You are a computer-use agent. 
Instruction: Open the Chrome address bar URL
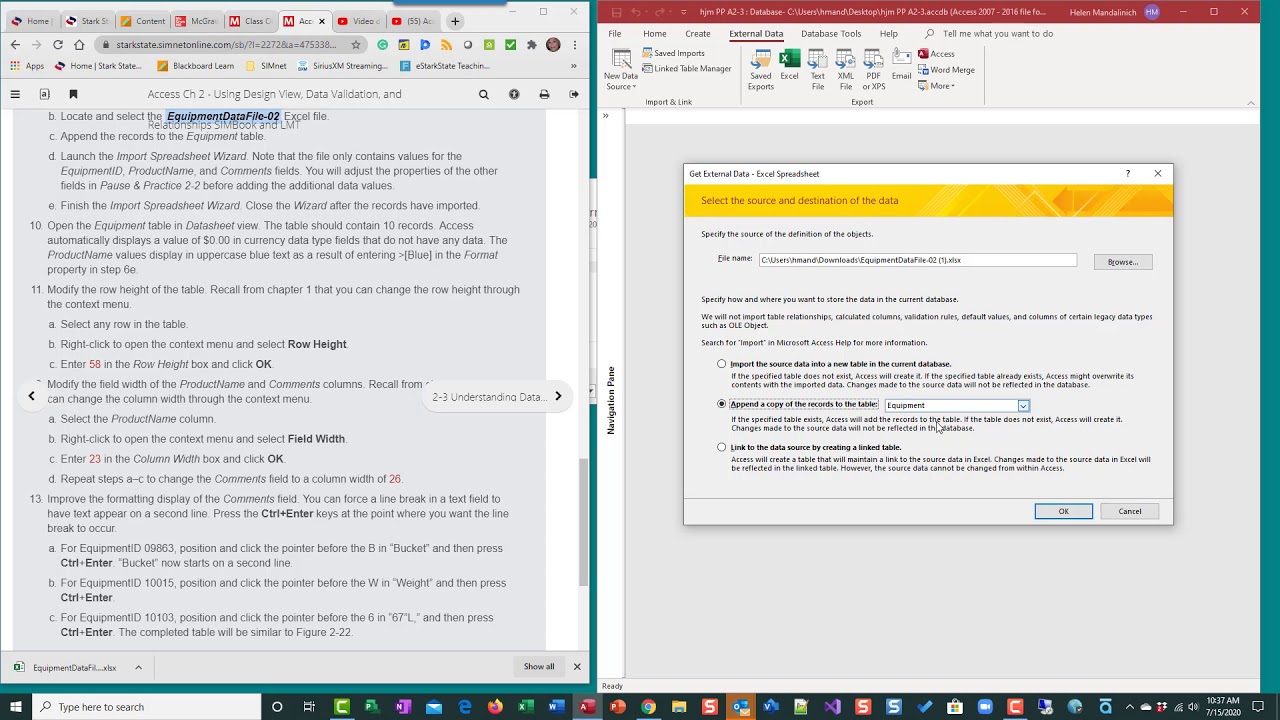pos(226,45)
